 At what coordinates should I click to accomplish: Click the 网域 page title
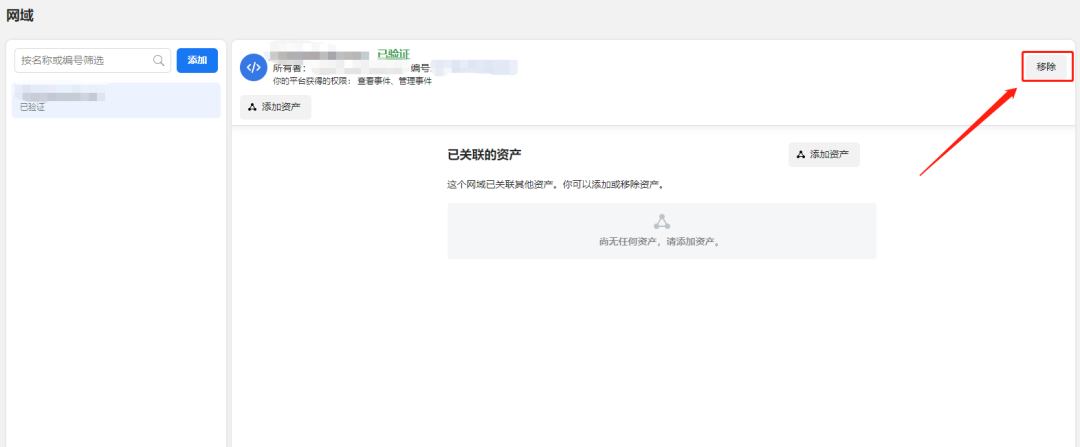pyautogui.click(x=20, y=15)
